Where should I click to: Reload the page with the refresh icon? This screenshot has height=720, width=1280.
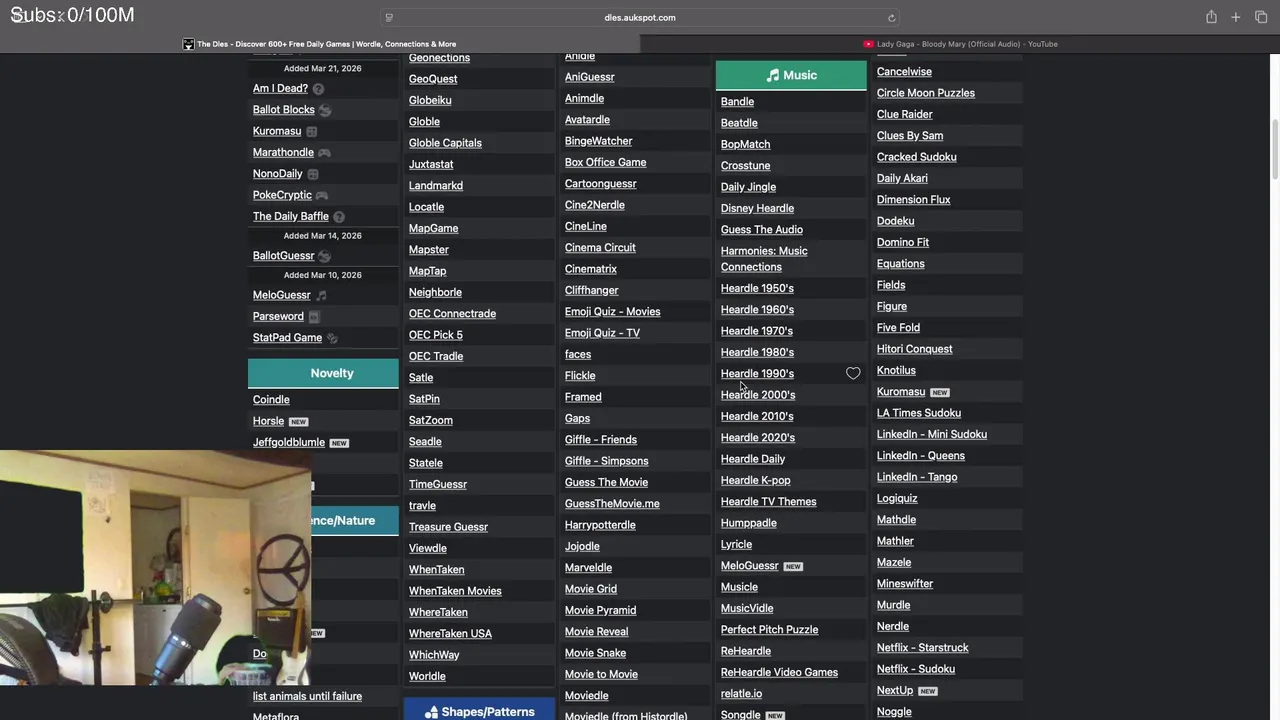click(x=891, y=17)
